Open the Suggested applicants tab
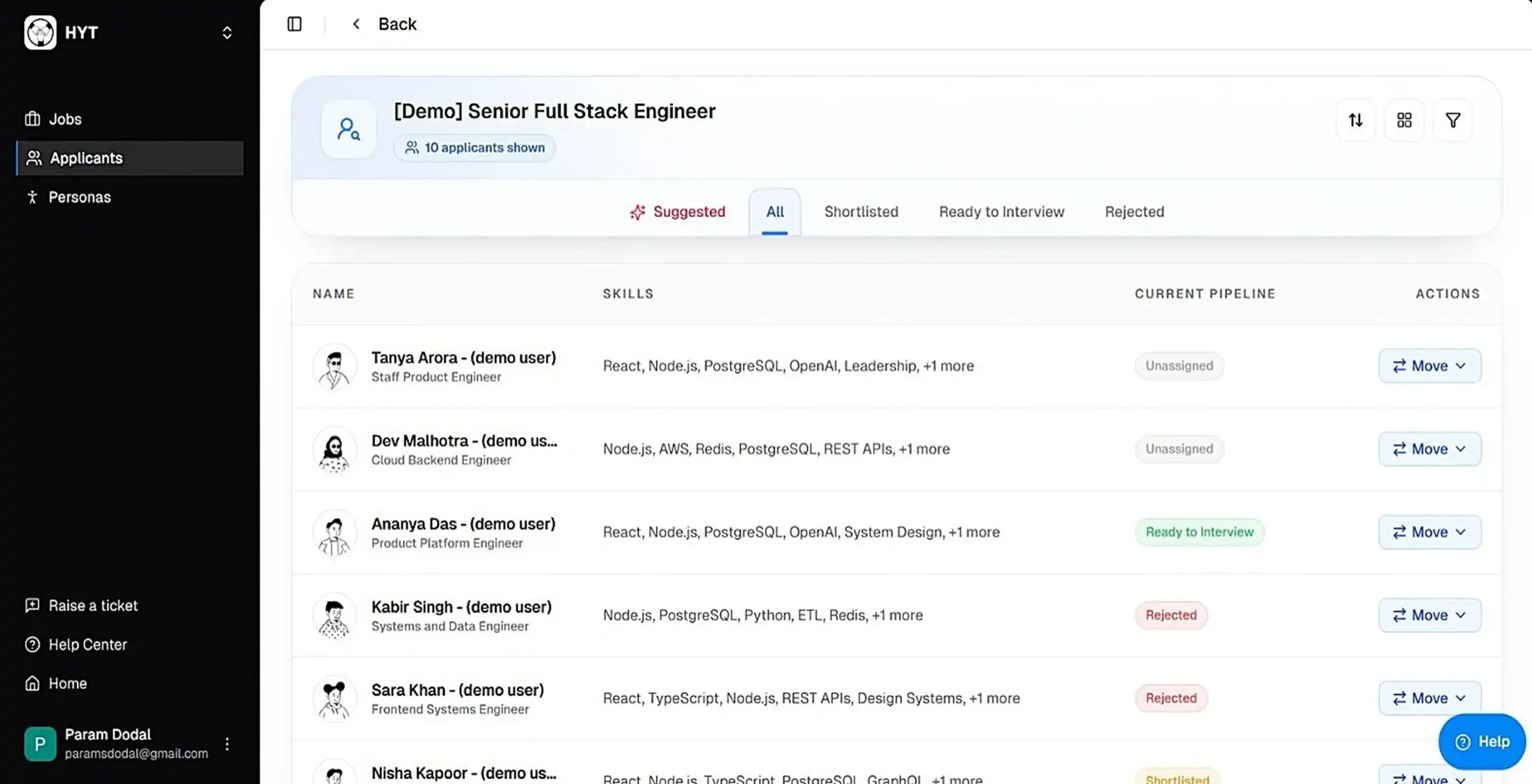1532x784 pixels. pyautogui.click(x=678, y=211)
